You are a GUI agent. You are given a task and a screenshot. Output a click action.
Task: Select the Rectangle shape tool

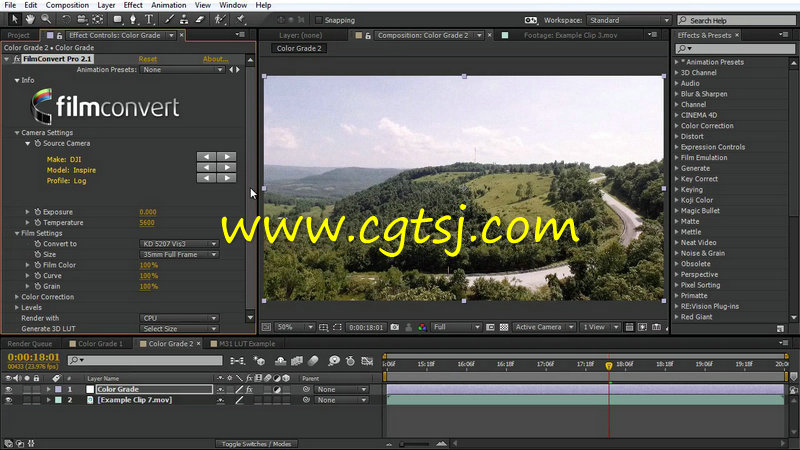(x=118, y=19)
